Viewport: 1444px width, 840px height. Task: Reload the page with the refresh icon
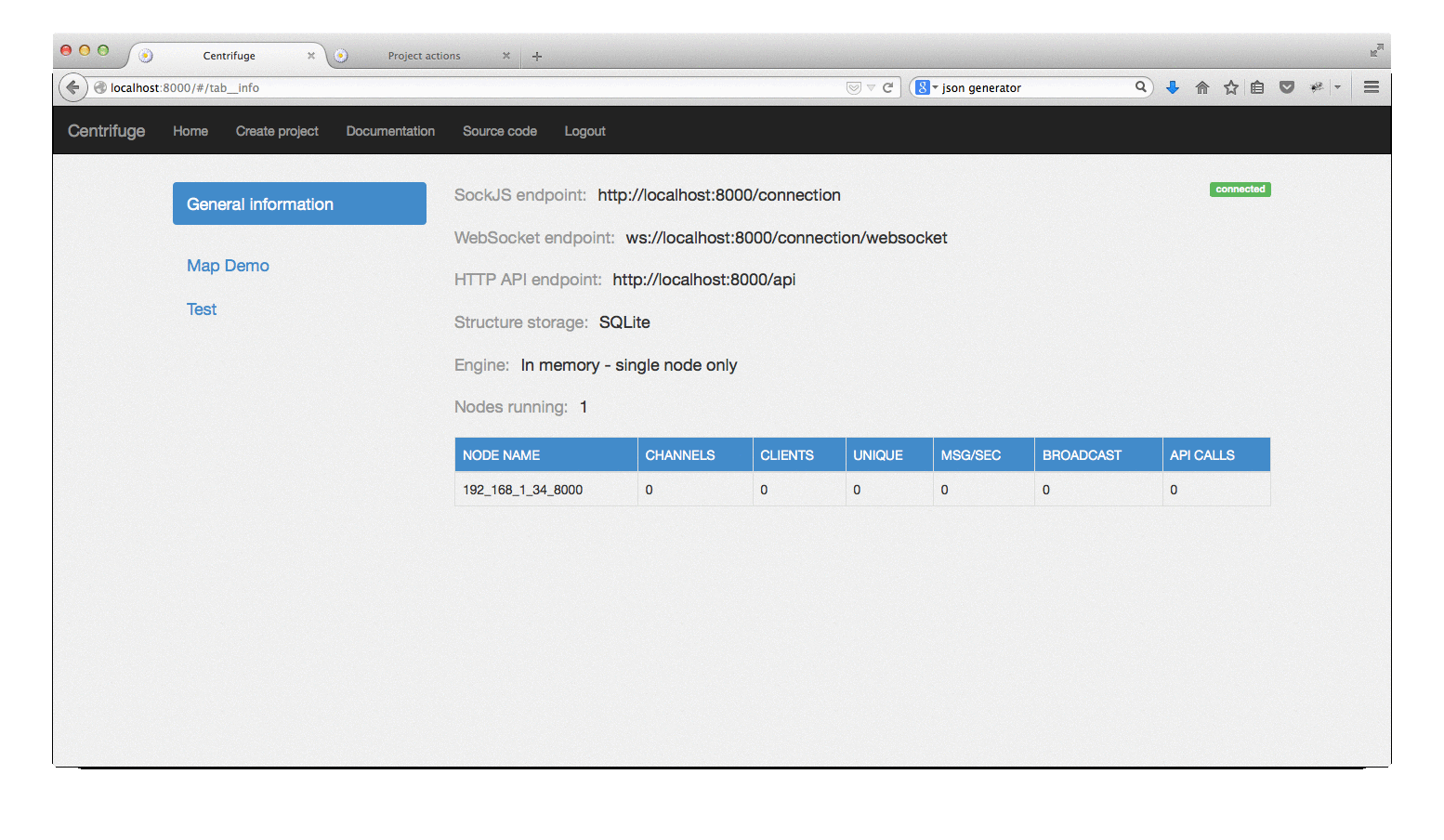point(888,87)
